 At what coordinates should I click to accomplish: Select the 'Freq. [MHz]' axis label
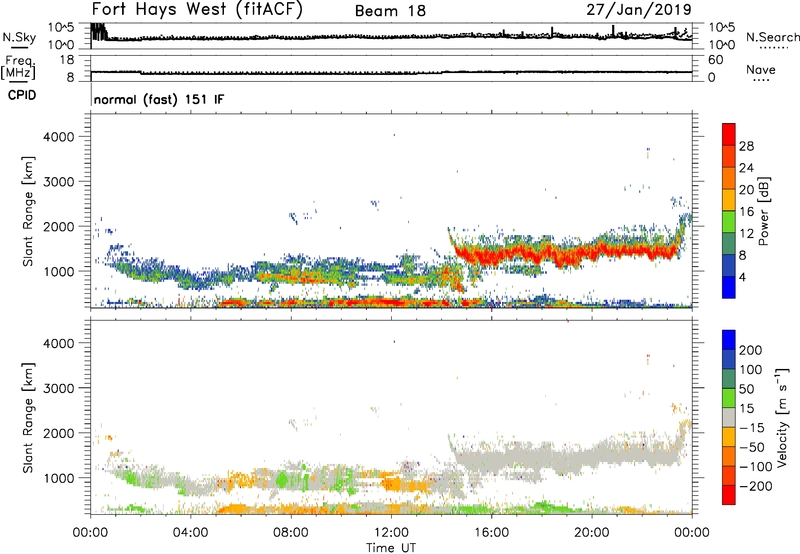coord(18,67)
